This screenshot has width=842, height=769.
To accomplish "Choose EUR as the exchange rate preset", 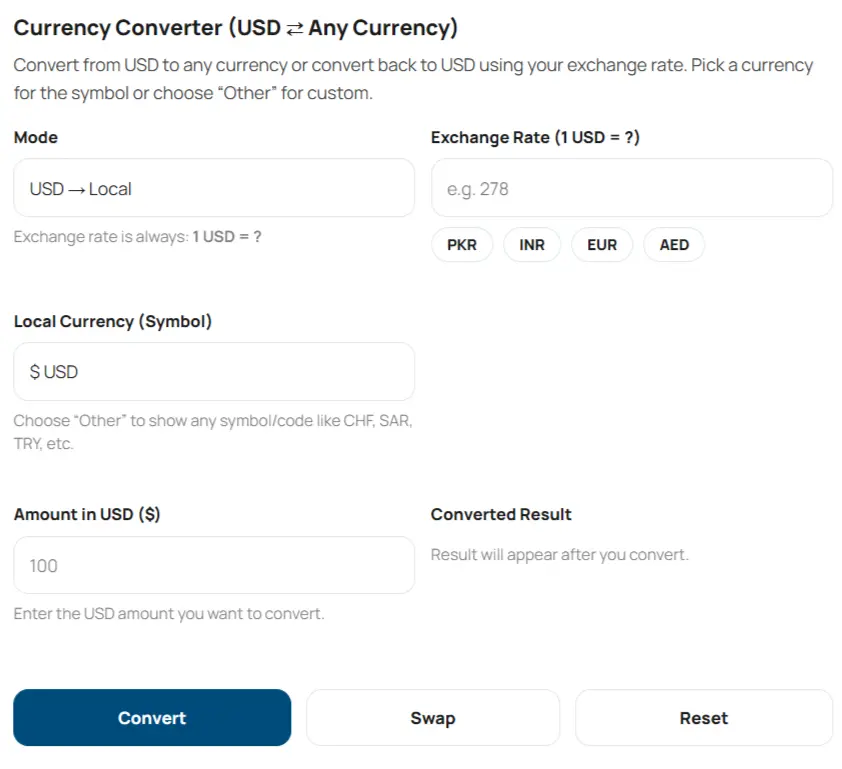I will coord(602,244).
